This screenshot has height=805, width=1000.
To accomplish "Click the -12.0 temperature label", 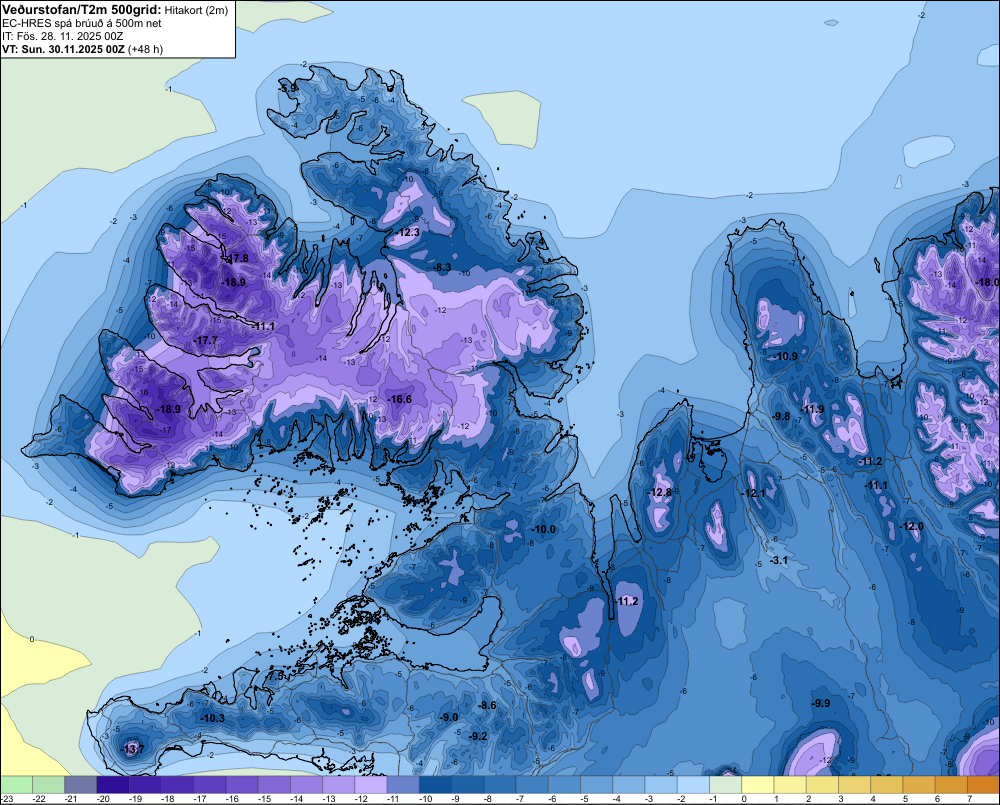I will pyautogui.click(x=911, y=526).
